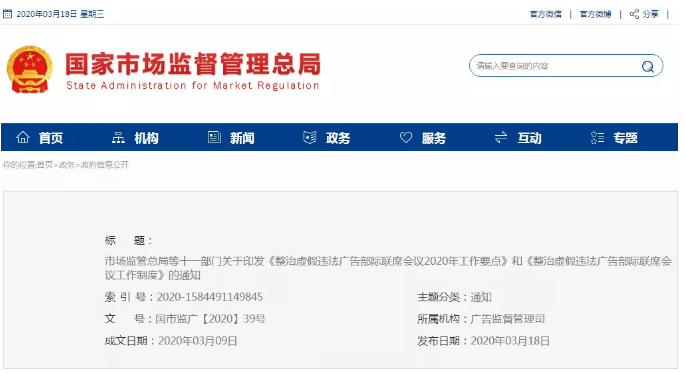Click the heart icon beside 服务
This screenshot has height=373, width=685.
[406, 138]
